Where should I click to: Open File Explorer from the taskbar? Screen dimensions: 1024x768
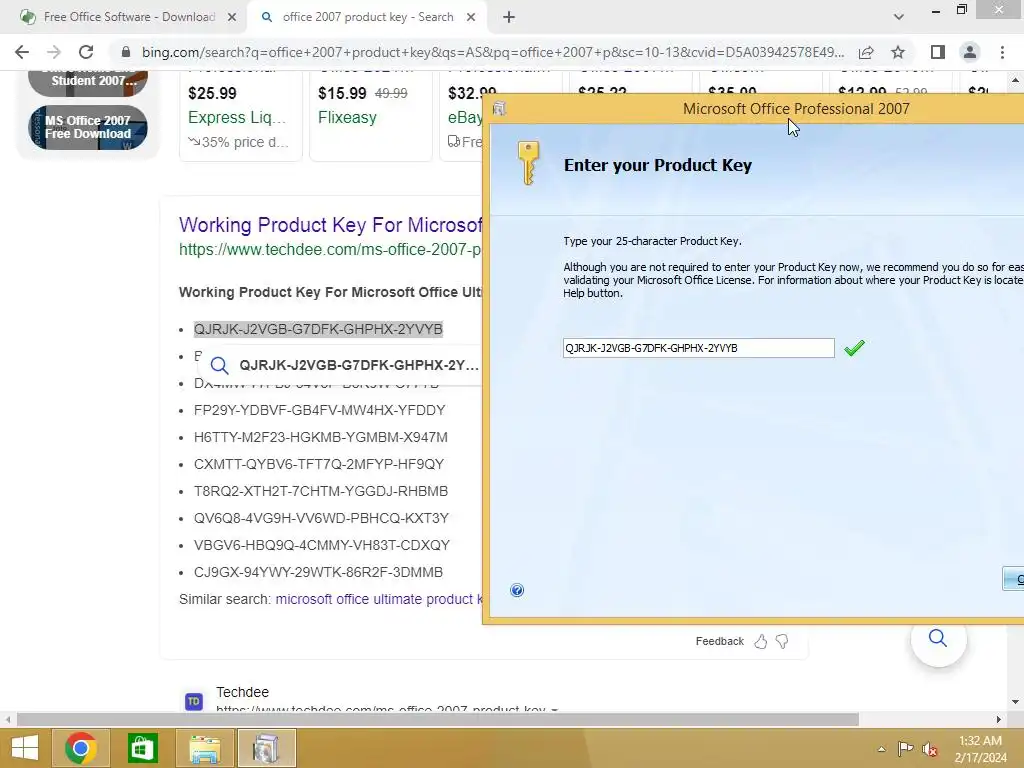point(204,748)
